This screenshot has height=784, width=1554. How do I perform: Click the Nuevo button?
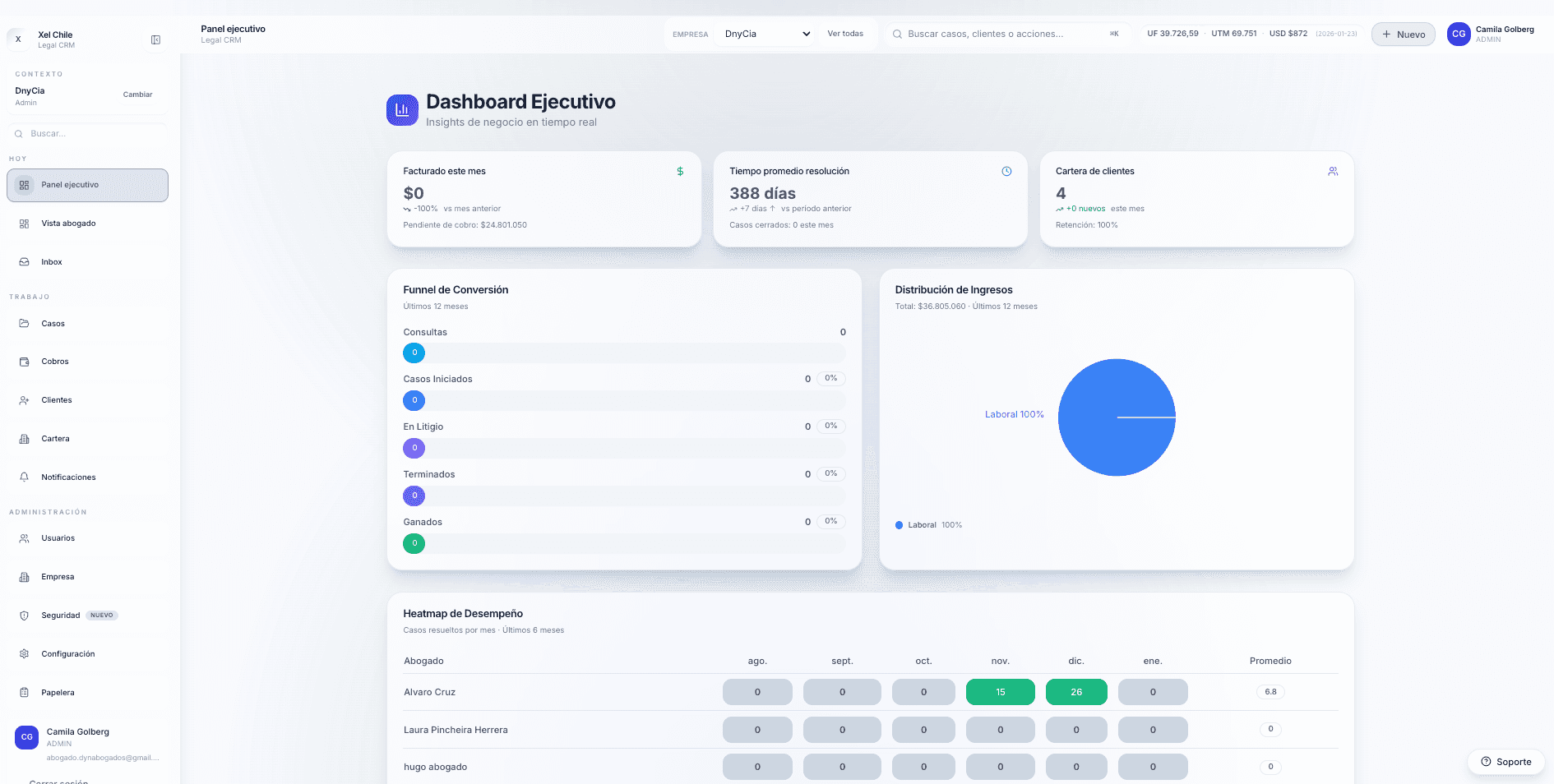tap(1403, 35)
